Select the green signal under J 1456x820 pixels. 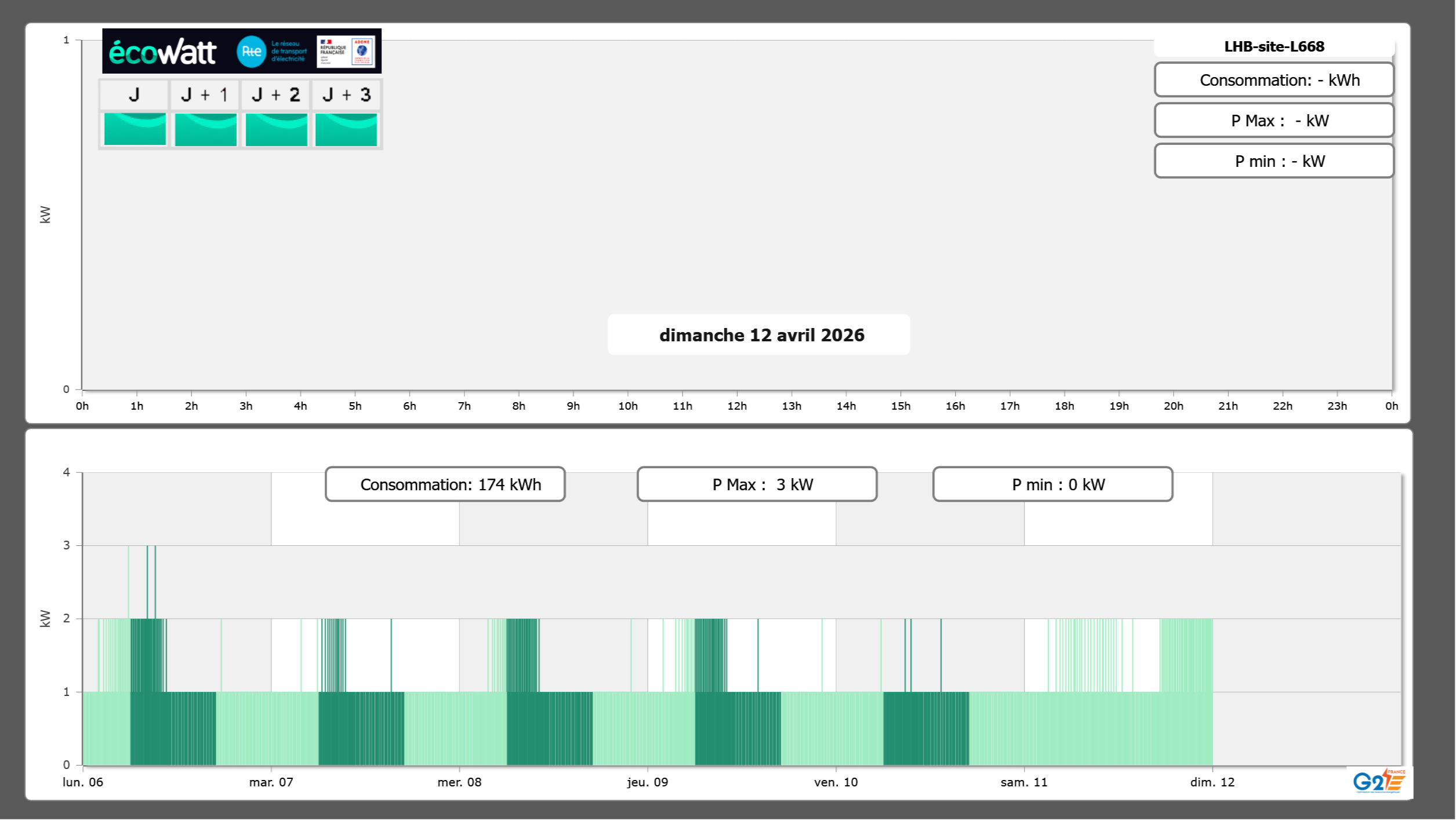(x=135, y=129)
